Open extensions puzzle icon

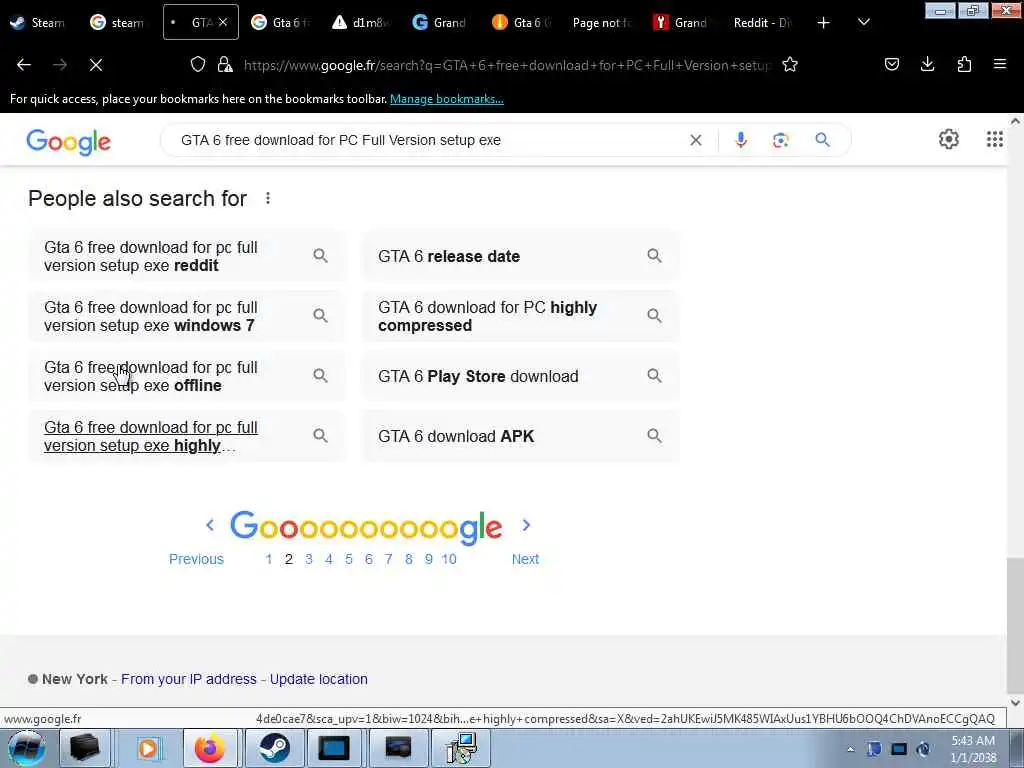click(964, 64)
